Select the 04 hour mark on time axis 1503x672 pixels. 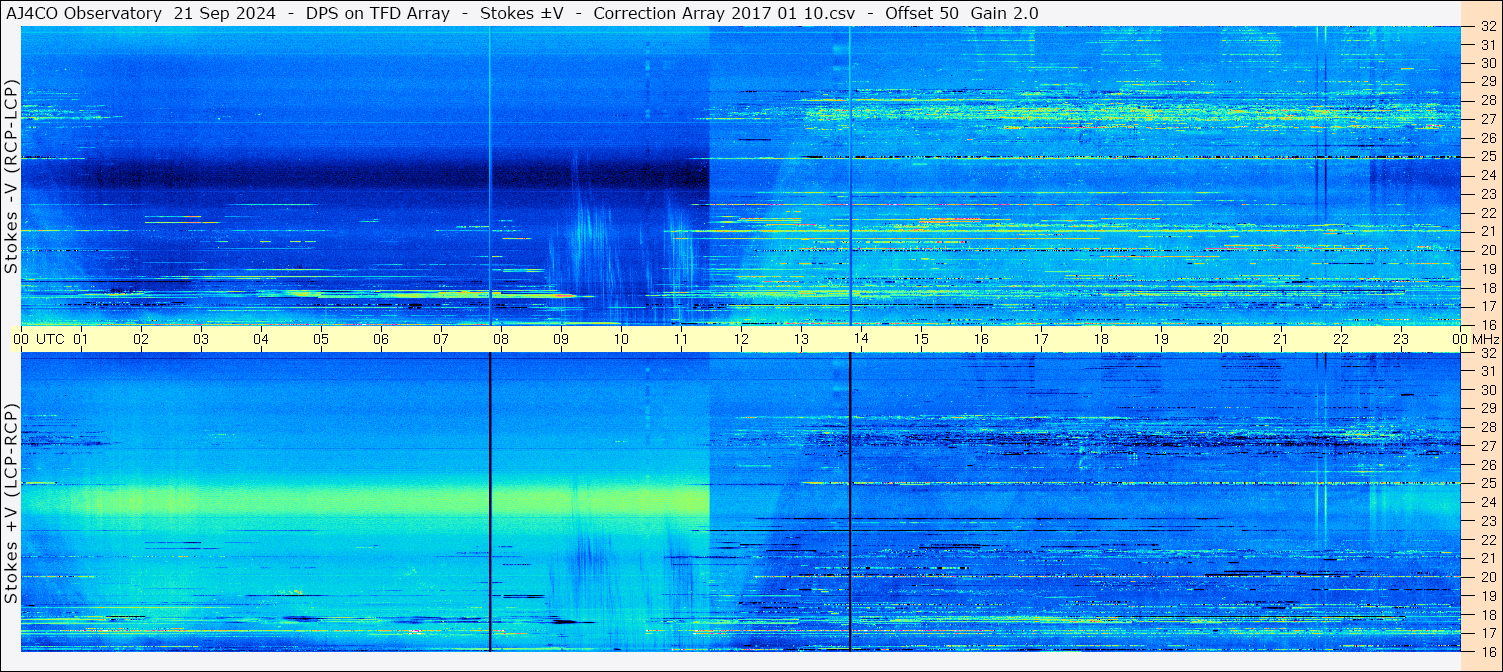click(x=261, y=339)
